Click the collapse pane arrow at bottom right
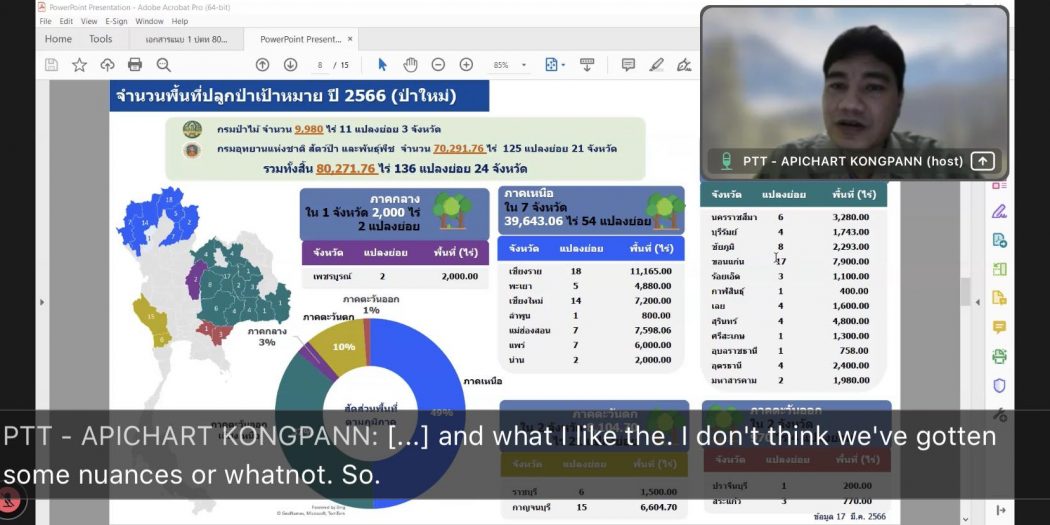 [1000, 510]
